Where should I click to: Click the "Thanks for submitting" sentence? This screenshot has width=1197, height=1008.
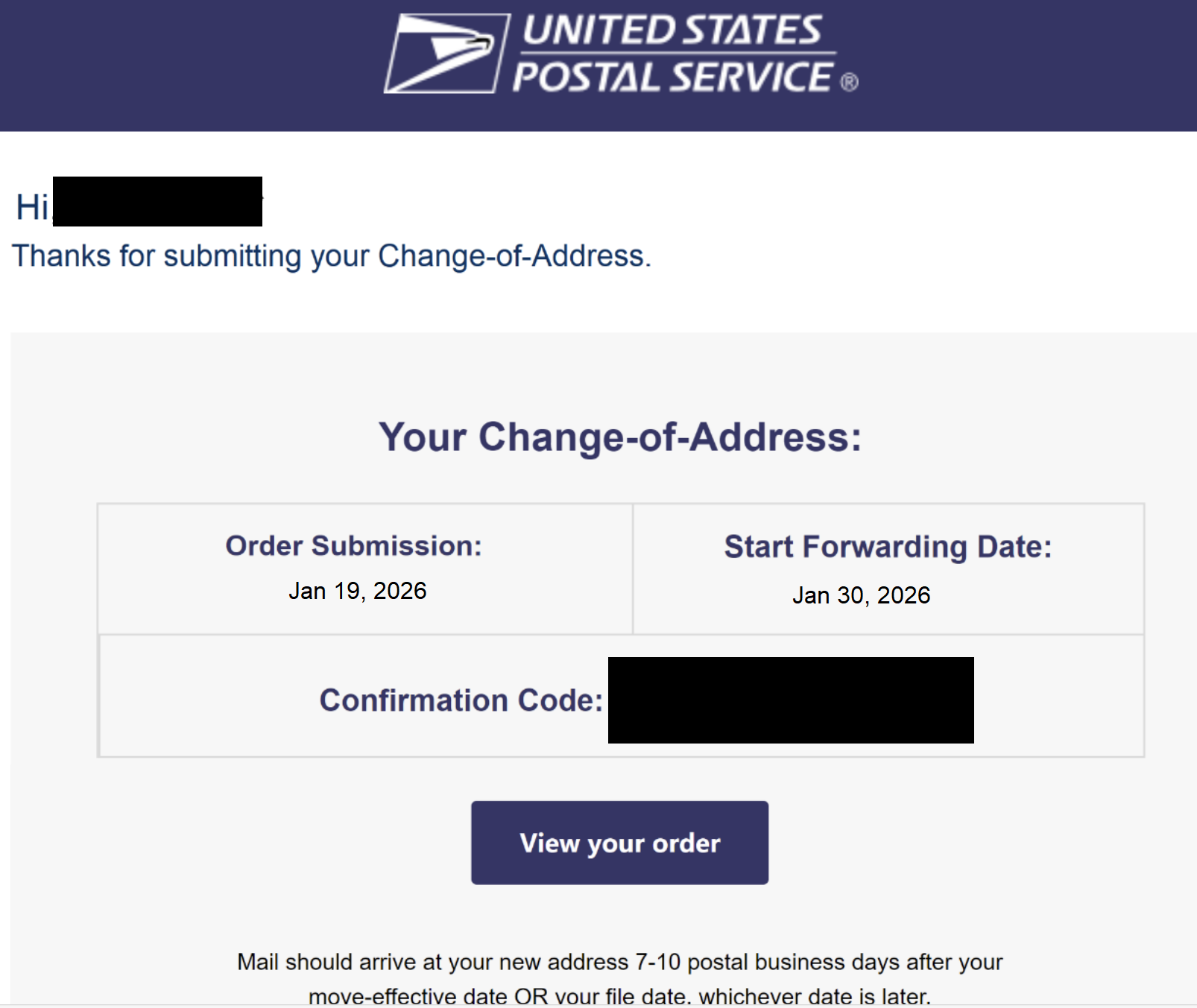(x=332, y=256)
